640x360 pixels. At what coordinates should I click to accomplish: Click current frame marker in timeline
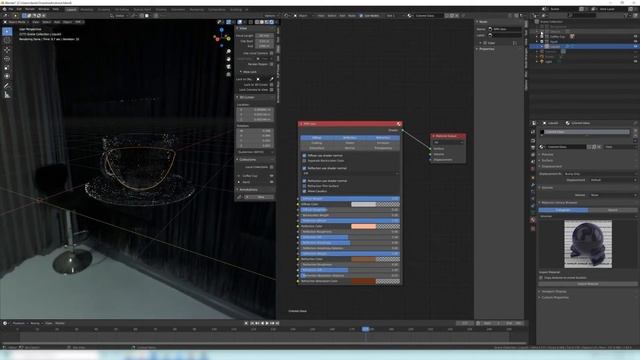(x=366, y=329)
